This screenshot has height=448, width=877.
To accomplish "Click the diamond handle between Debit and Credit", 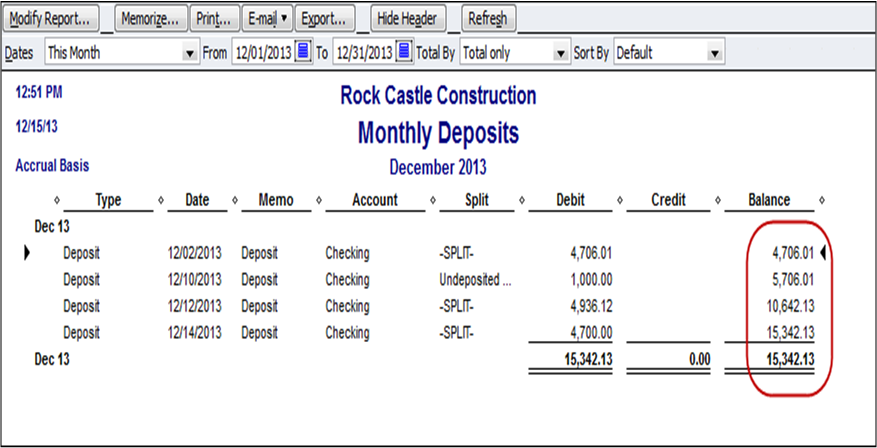I will [x=620, y=200].
